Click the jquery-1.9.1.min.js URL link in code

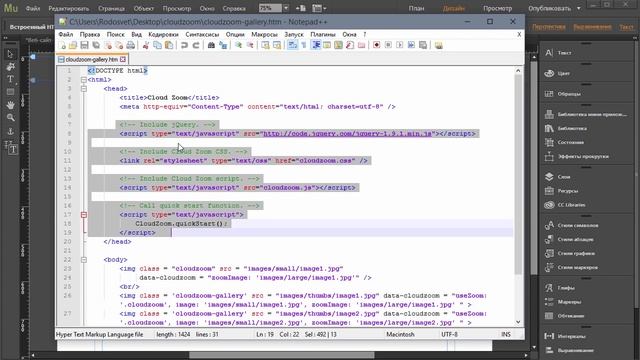(x=347, y=133)
